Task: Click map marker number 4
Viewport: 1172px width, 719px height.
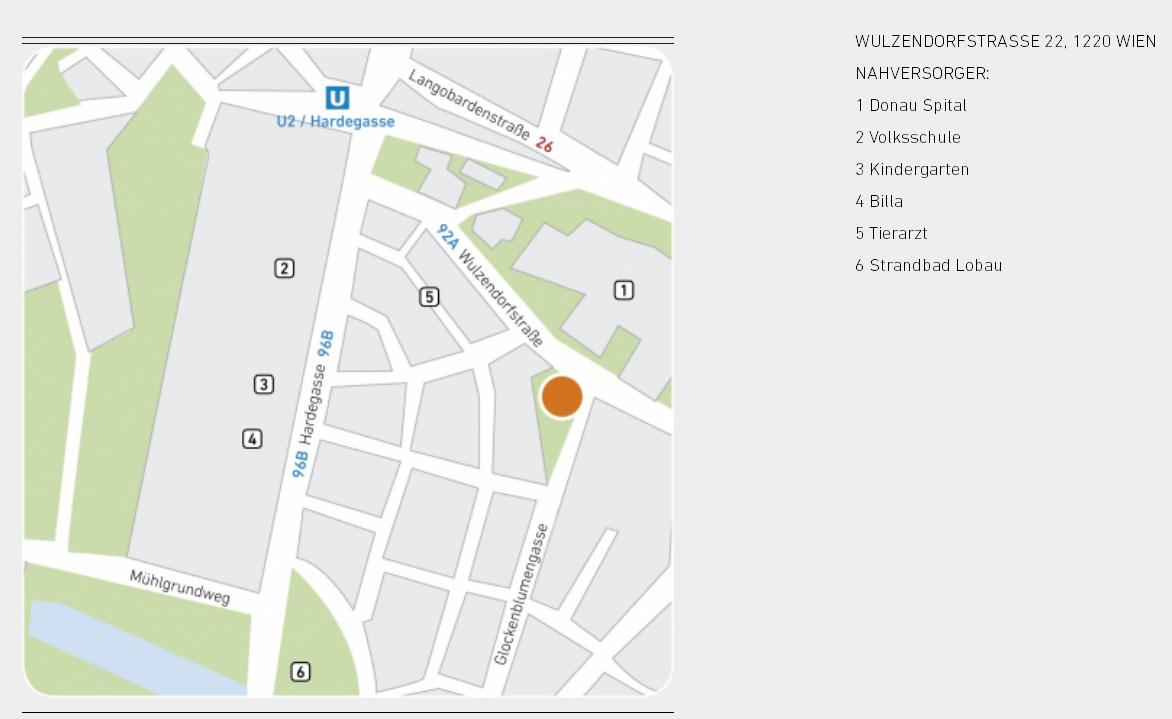Action: 252,438
